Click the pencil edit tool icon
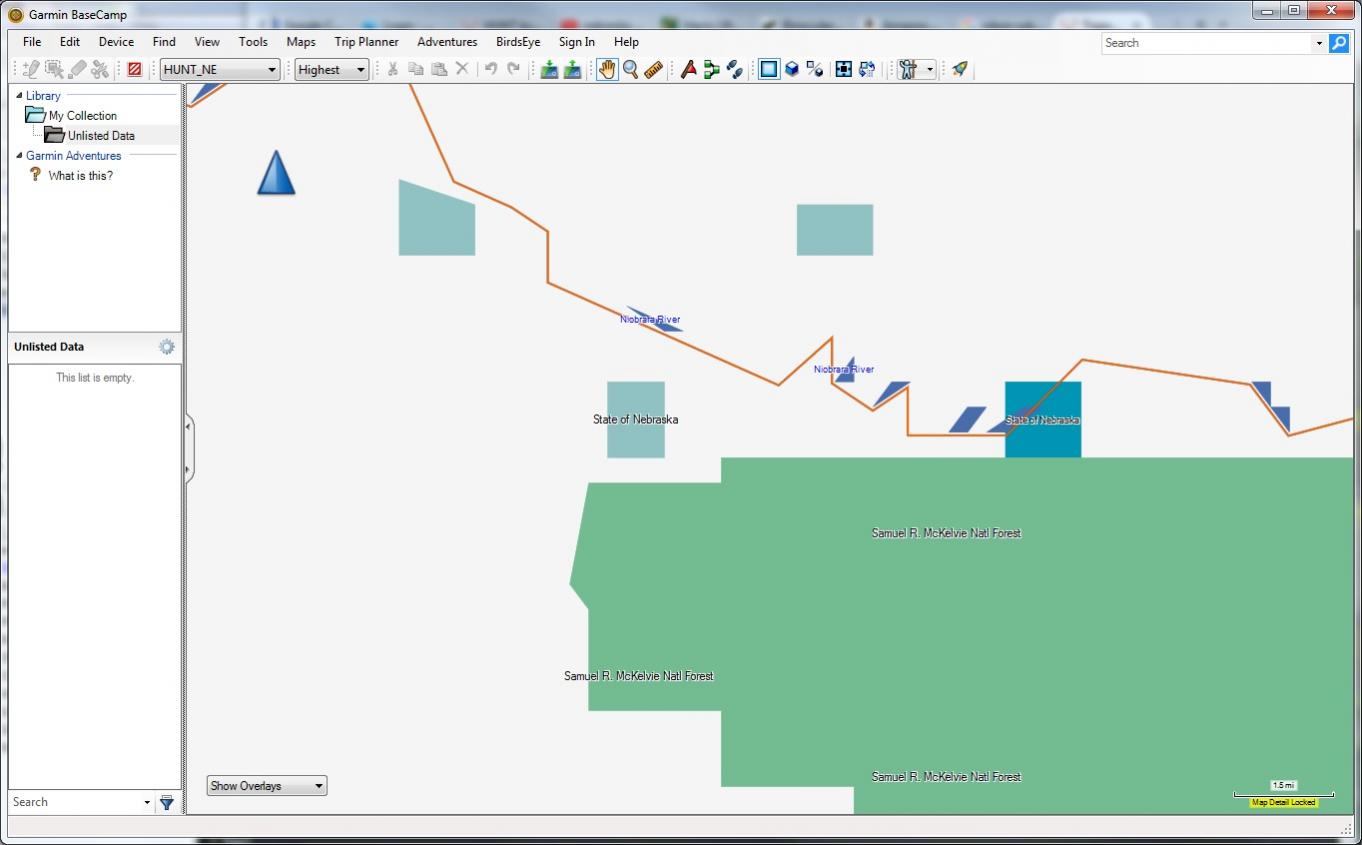Viewport: 1362px width, 845px height. [x=31, y=69]
